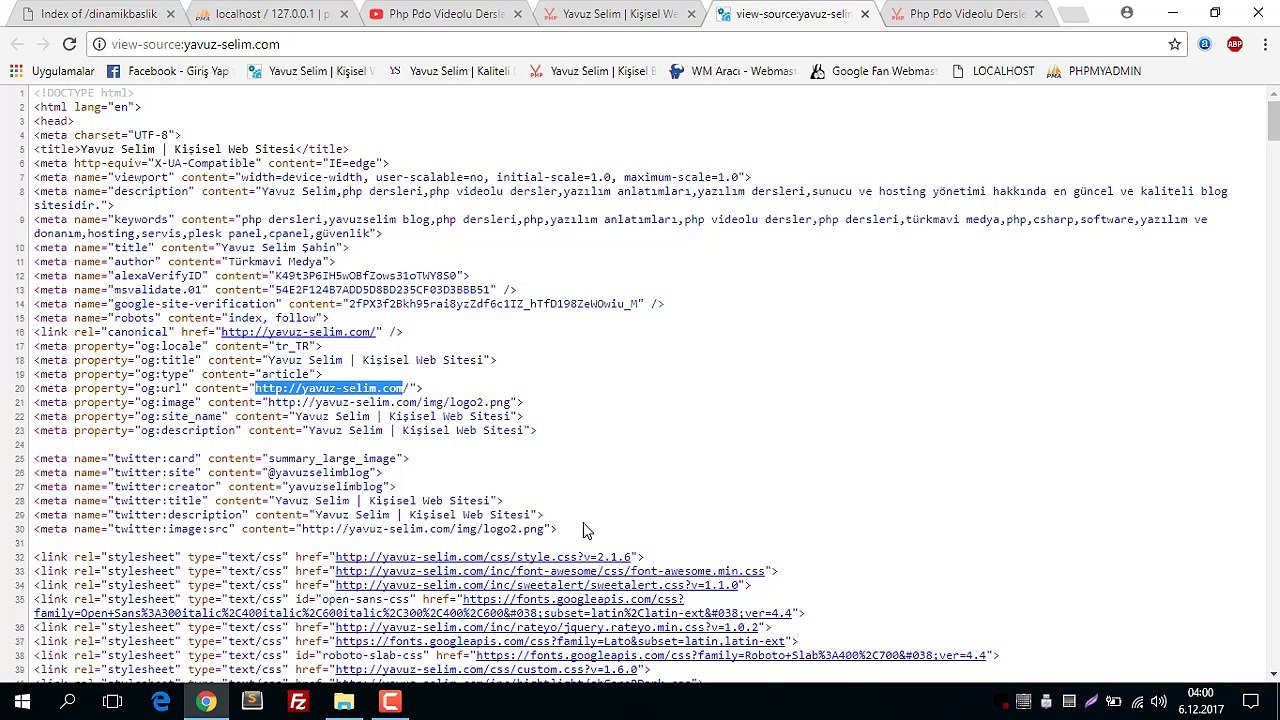Open a new tab button
The image size is (1280, 720).
tap(1072, 14)
